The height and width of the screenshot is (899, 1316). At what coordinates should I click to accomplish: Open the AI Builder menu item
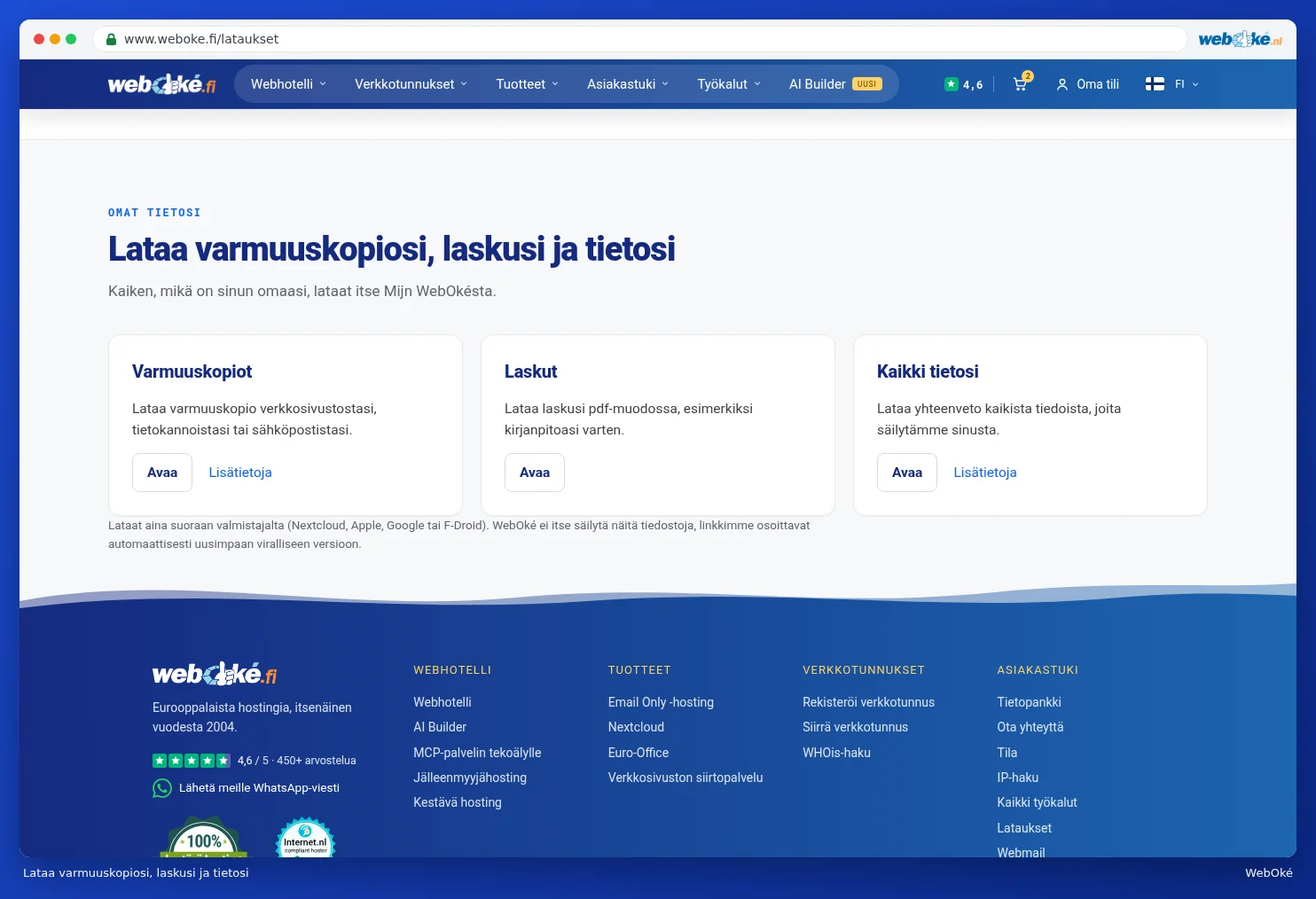[835, 84]
